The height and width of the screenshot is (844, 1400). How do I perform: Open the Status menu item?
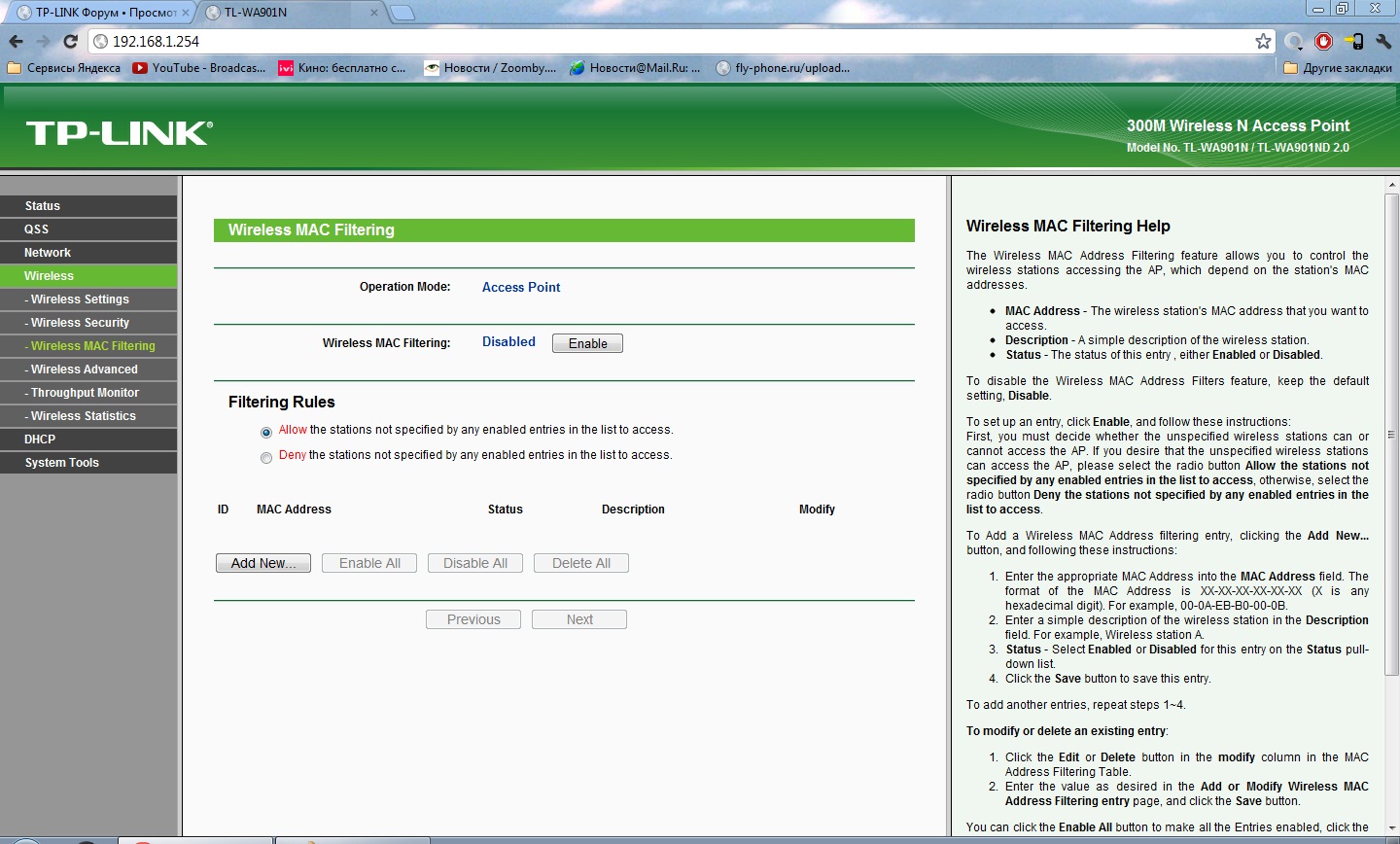coord(88,206)
